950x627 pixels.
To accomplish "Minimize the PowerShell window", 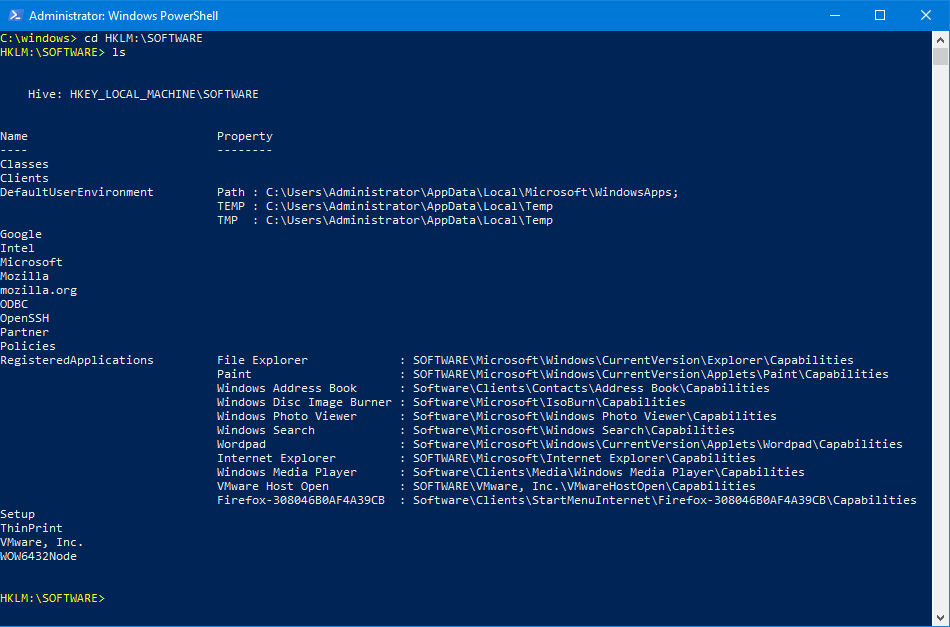I will (x=835, y=15).
